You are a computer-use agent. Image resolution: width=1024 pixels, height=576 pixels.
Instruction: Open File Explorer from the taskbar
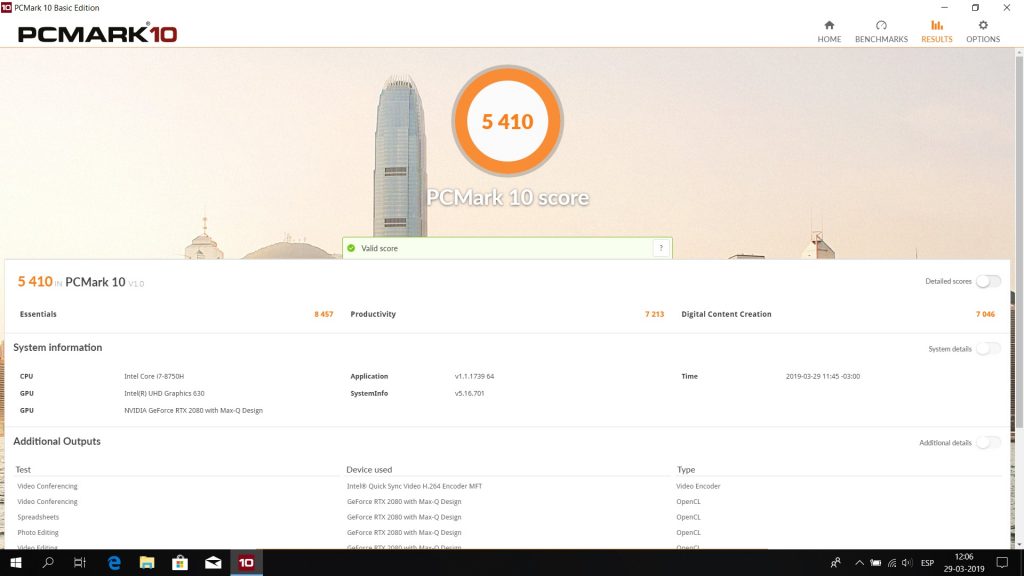click(x=147, y=563)
